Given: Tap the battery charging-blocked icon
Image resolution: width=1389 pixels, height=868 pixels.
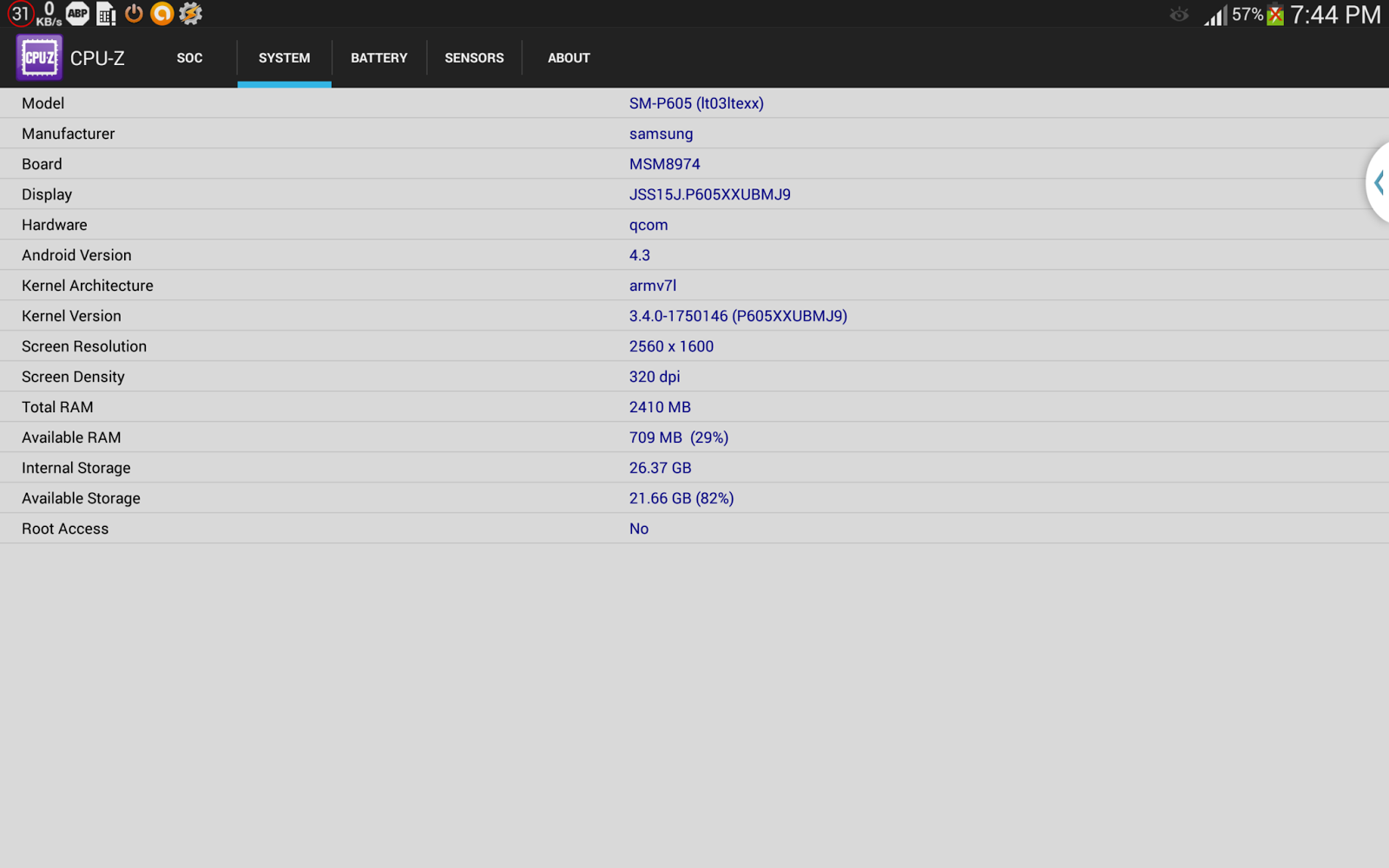Looking at the screenshot, I should click(1275, 15).
